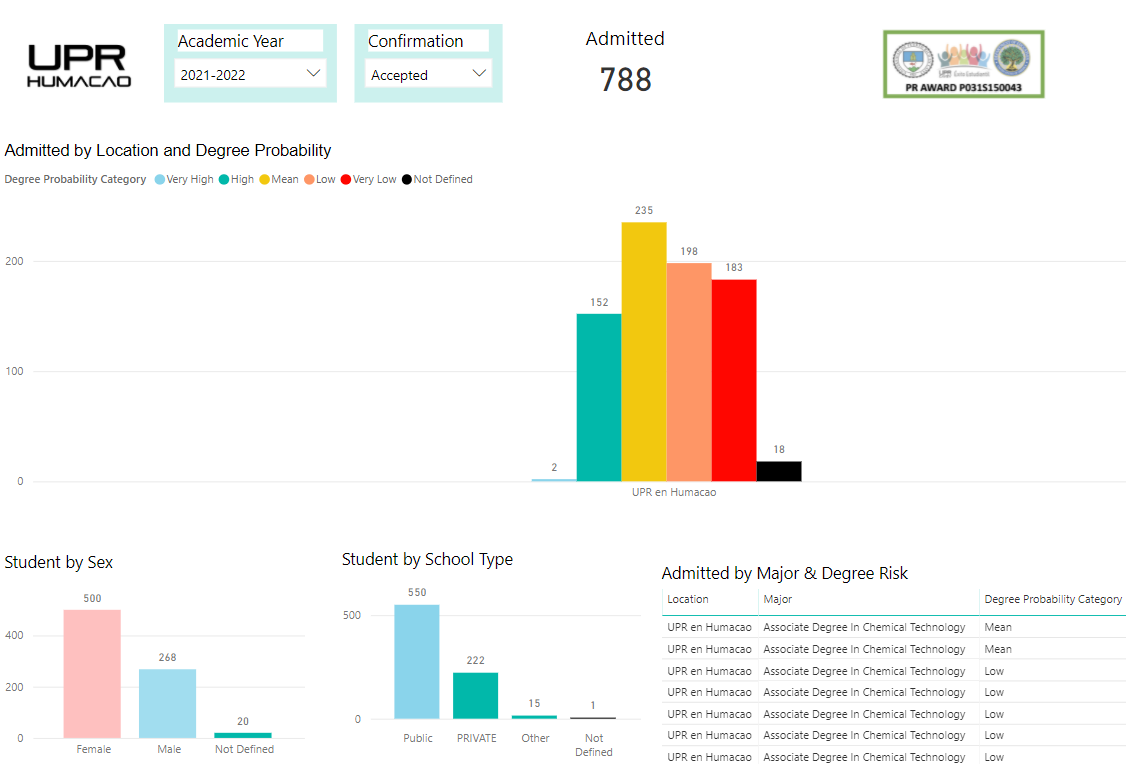Click the yellow Mean bar labeled 235

(x=643, y=351)
